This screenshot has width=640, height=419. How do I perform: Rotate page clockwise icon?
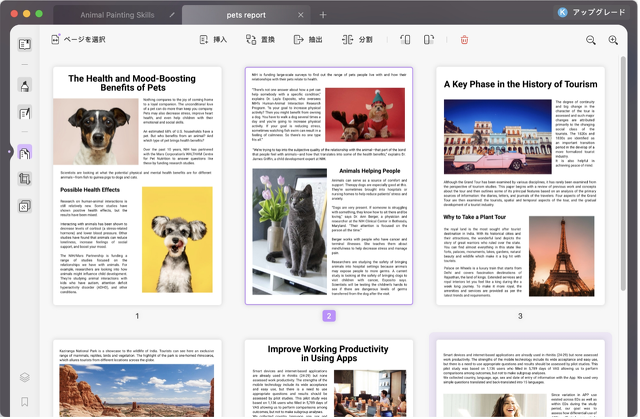click(x=428, y=40)
